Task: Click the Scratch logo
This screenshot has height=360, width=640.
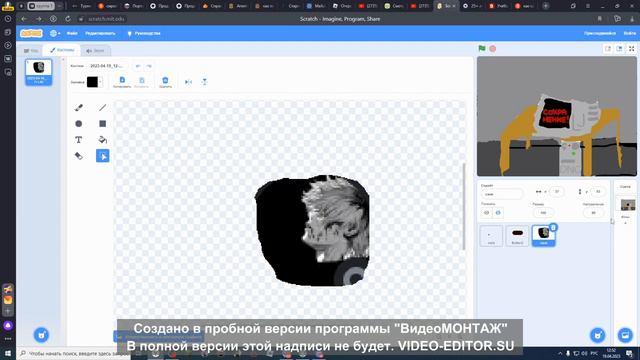Action: click(x=31, y=33)
